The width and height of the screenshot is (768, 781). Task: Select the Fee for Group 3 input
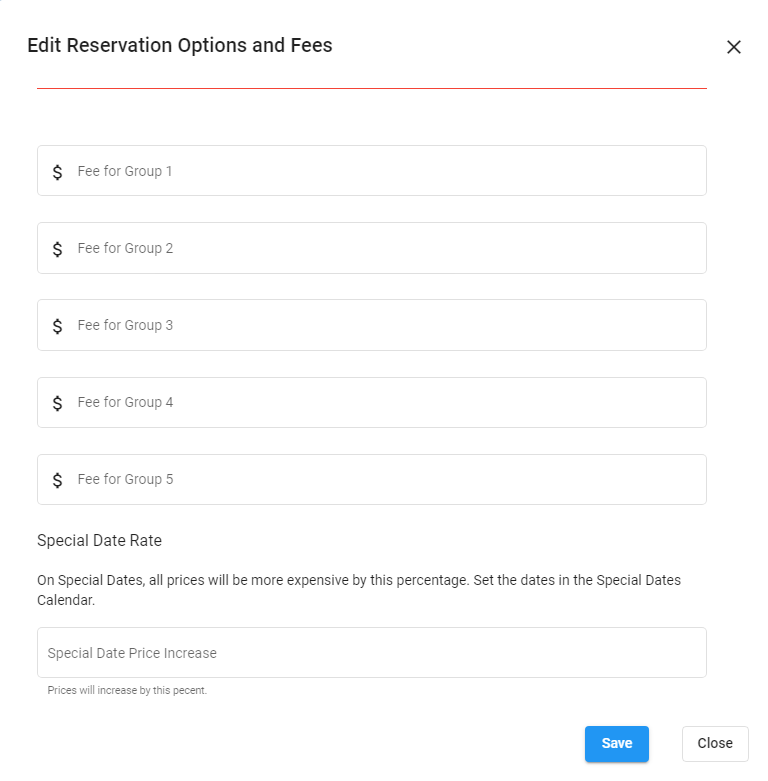(x=385, y=325)
